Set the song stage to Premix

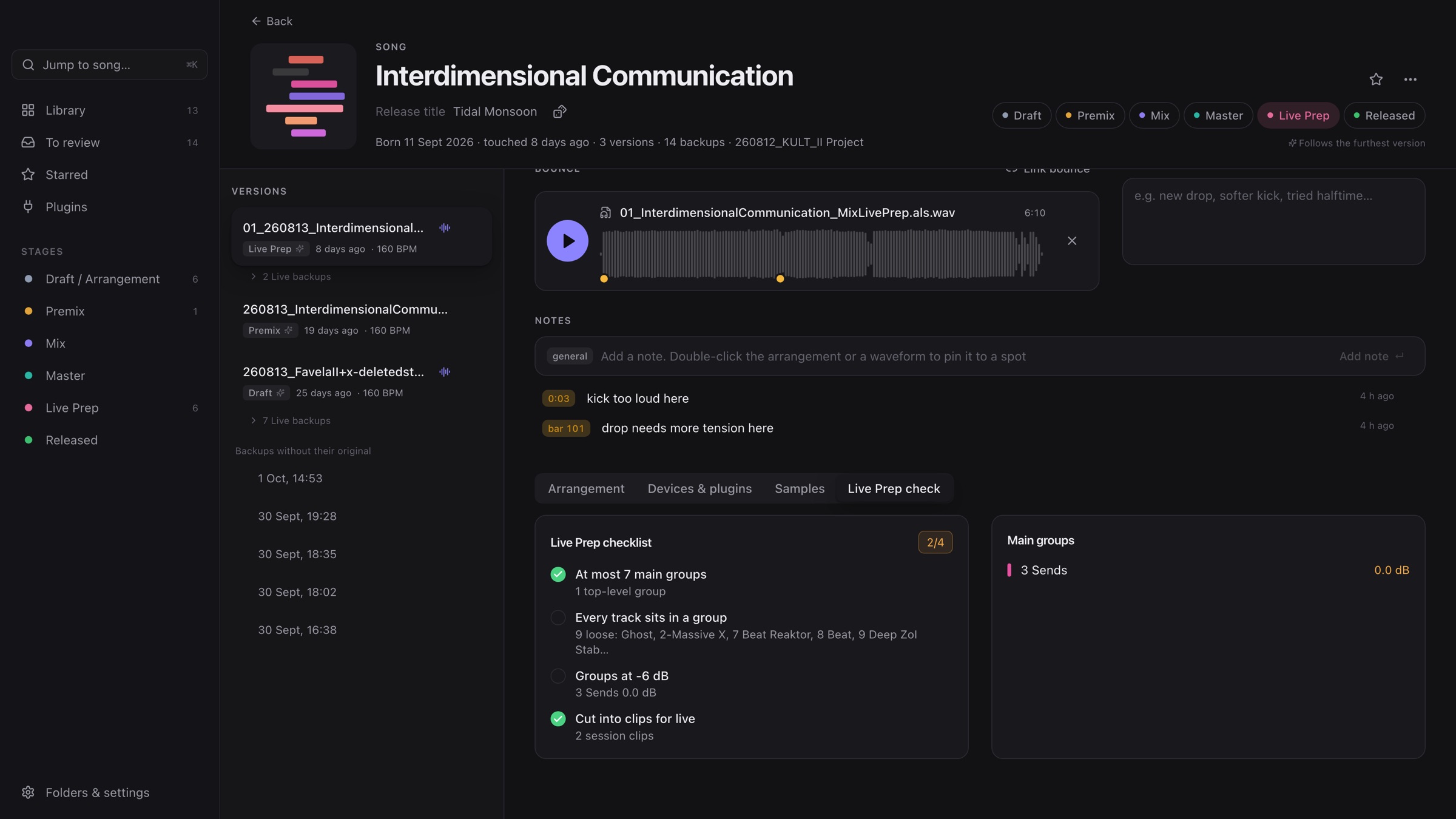1090,115
